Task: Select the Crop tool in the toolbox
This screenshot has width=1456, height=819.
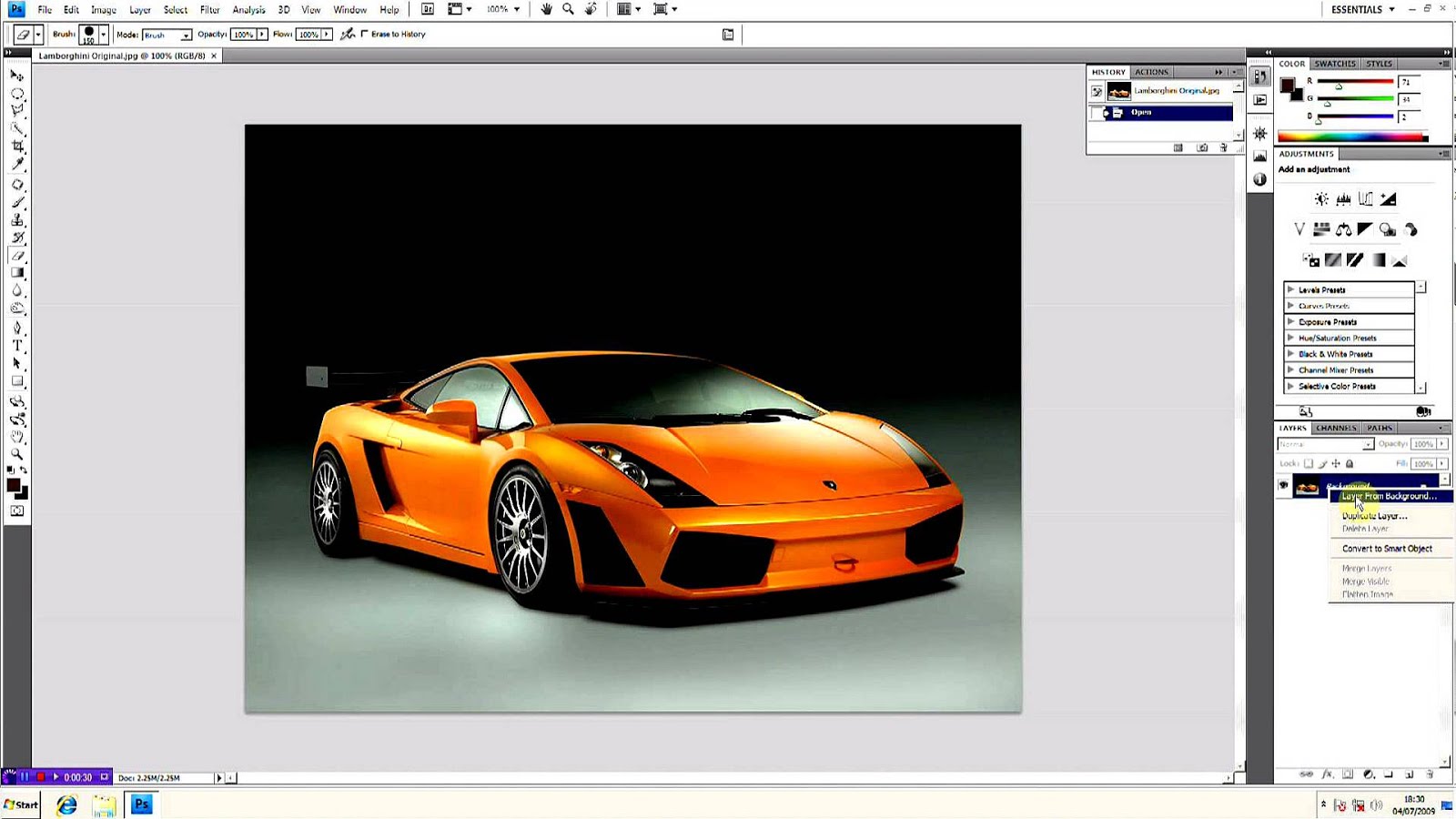Action: (x=17, y=147)
